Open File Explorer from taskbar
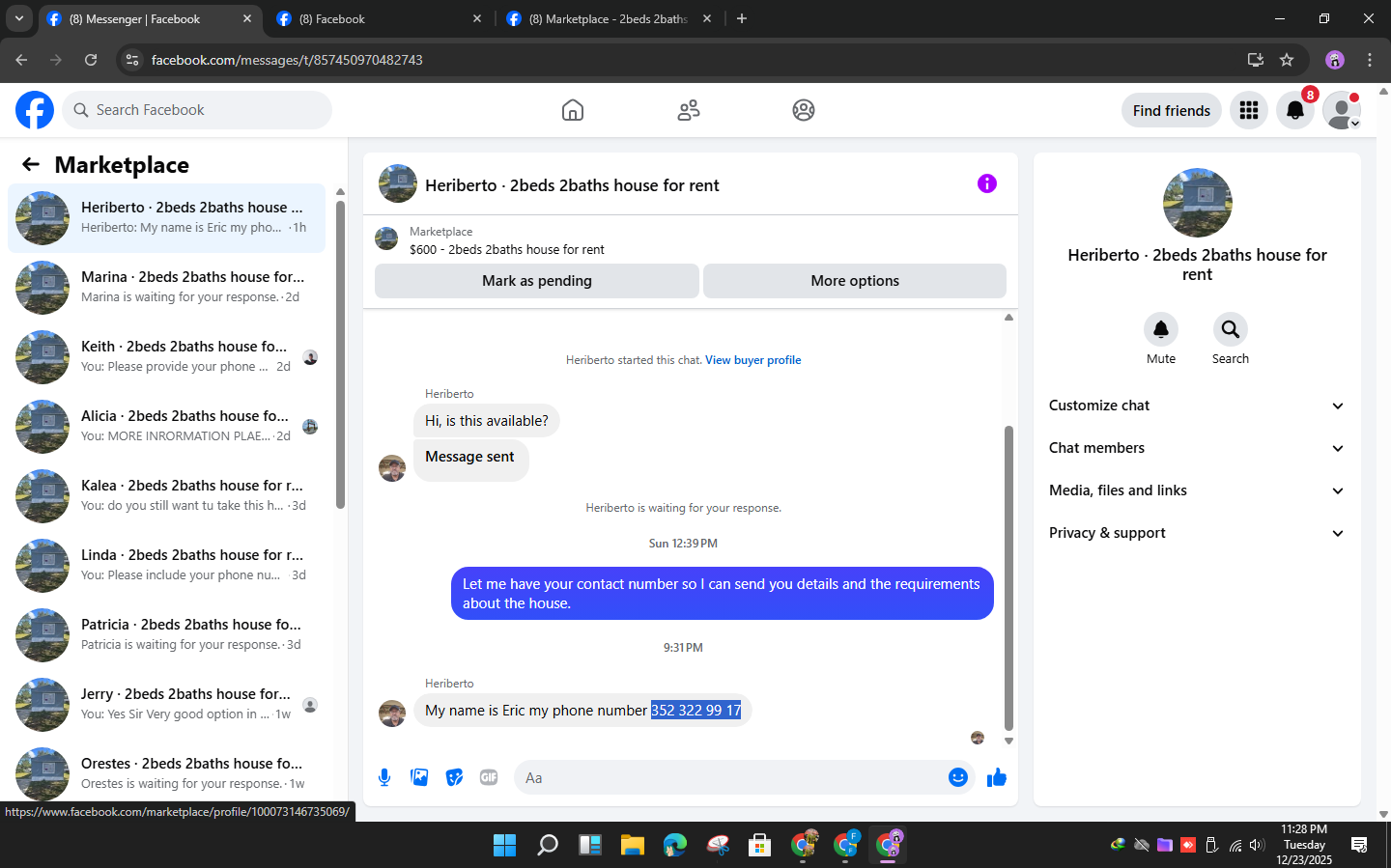Screen dimensions: 1391x868 tap(633, 845)
